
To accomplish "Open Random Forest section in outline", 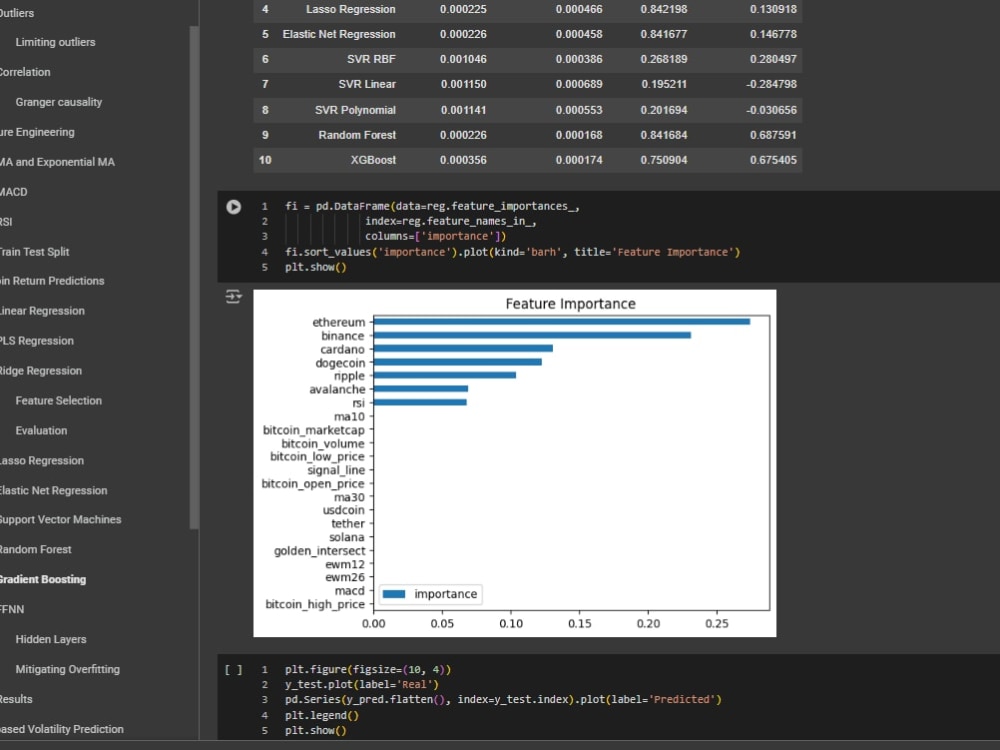I will pyautogui.click(x=36, y=549).
